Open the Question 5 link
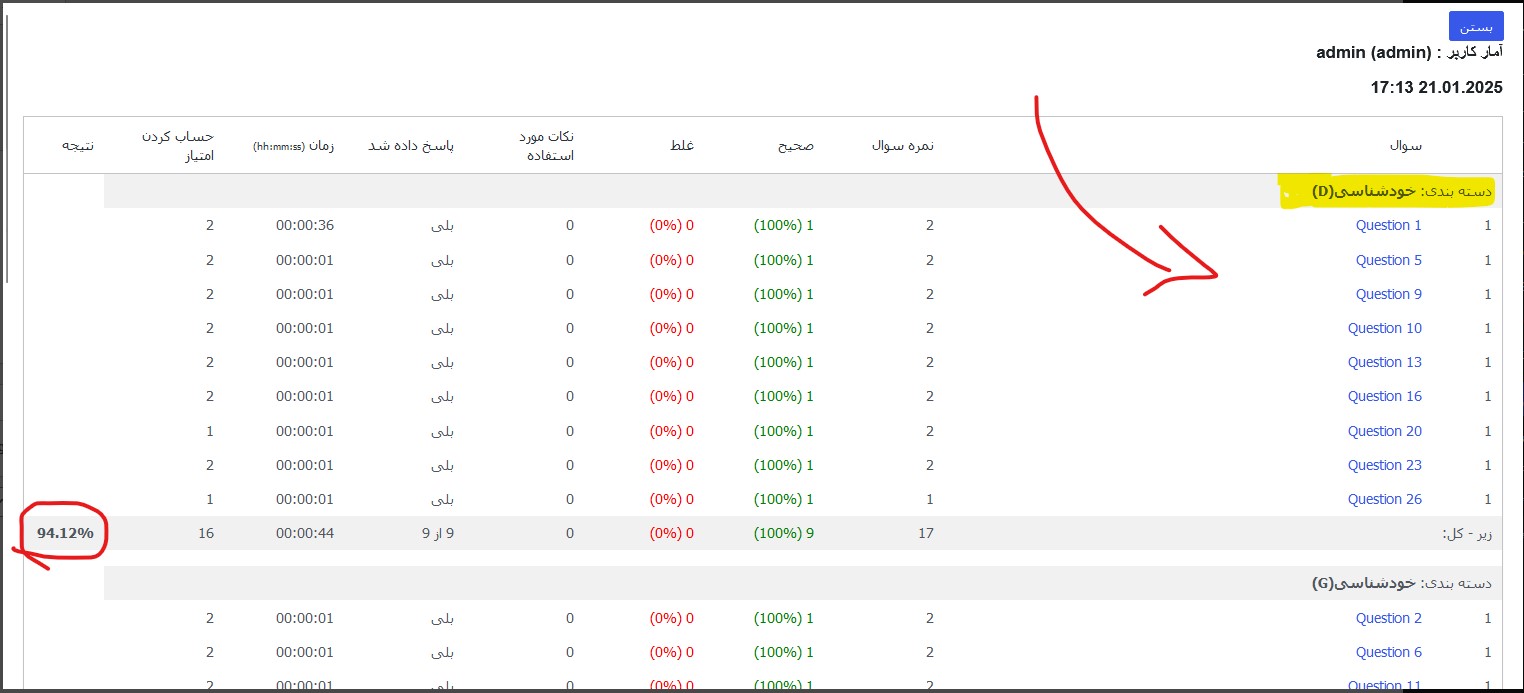This screenshot has width=1524, height=693. tap(1388, 260)
